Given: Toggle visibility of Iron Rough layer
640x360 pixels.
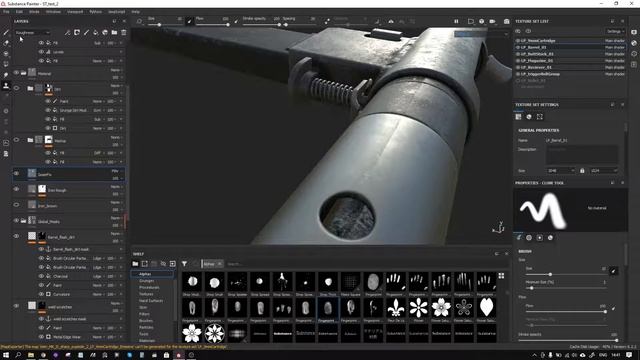Looking at the screenshot, I should pos(16,189).
